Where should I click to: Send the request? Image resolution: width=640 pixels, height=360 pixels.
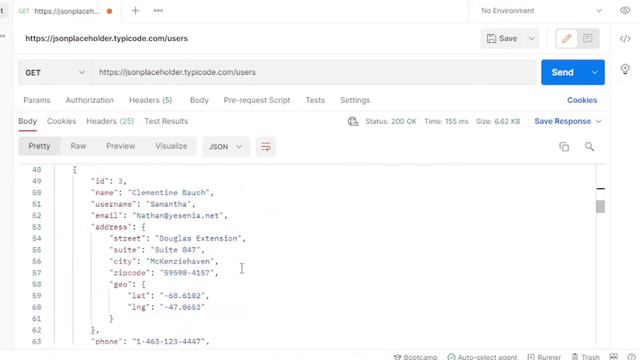pos(562,73)
